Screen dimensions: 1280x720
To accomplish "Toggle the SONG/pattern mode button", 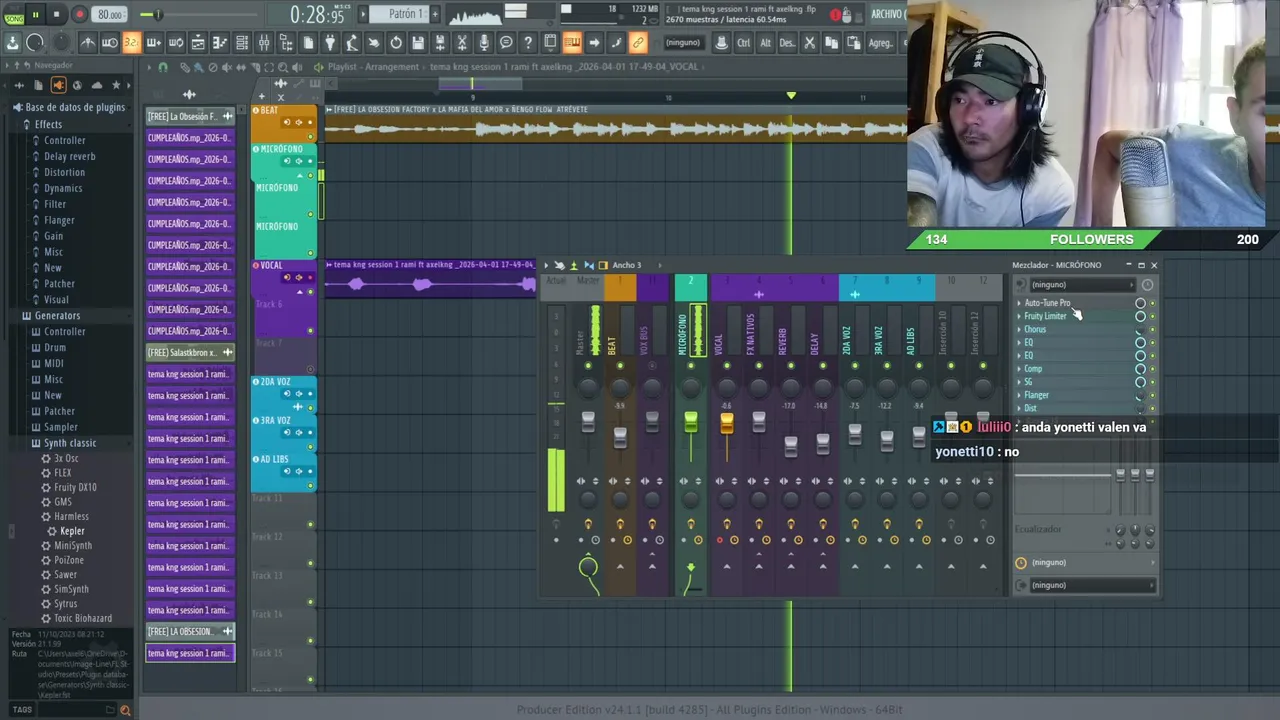I will [13, 14].
